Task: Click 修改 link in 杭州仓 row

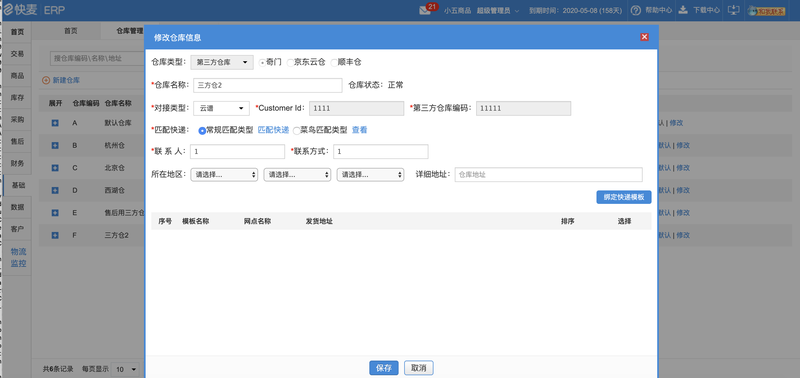Action: click(x=683, y=145)
